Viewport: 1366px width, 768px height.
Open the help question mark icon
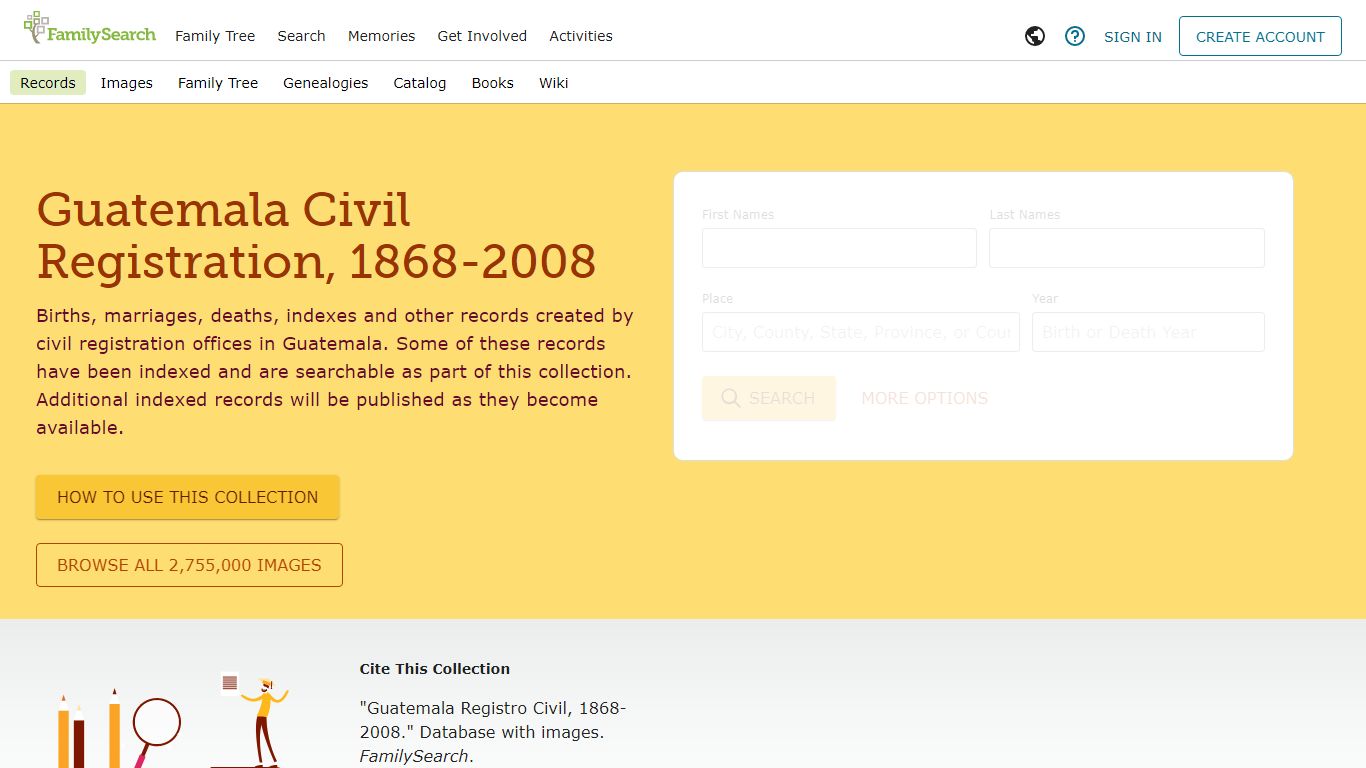click(1075, 36)
